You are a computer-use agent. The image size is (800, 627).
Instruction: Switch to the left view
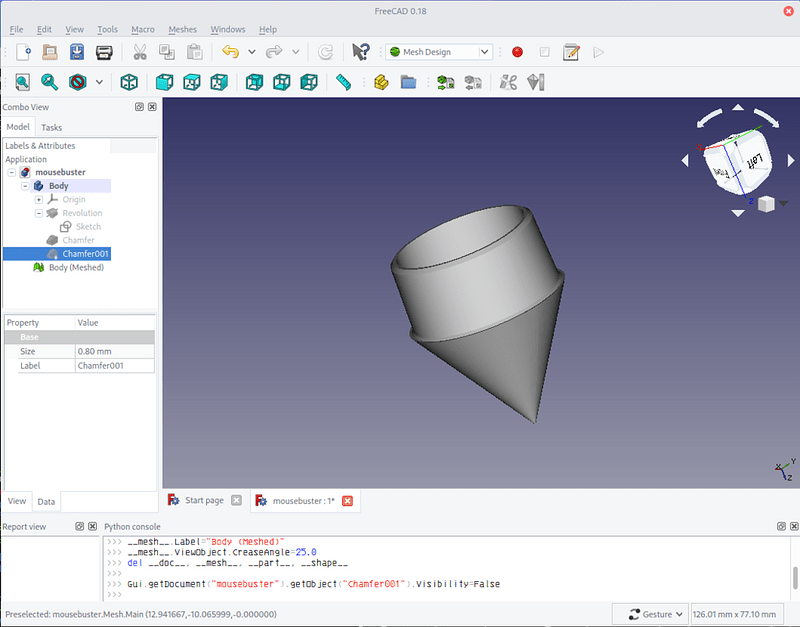pos(309,82)
